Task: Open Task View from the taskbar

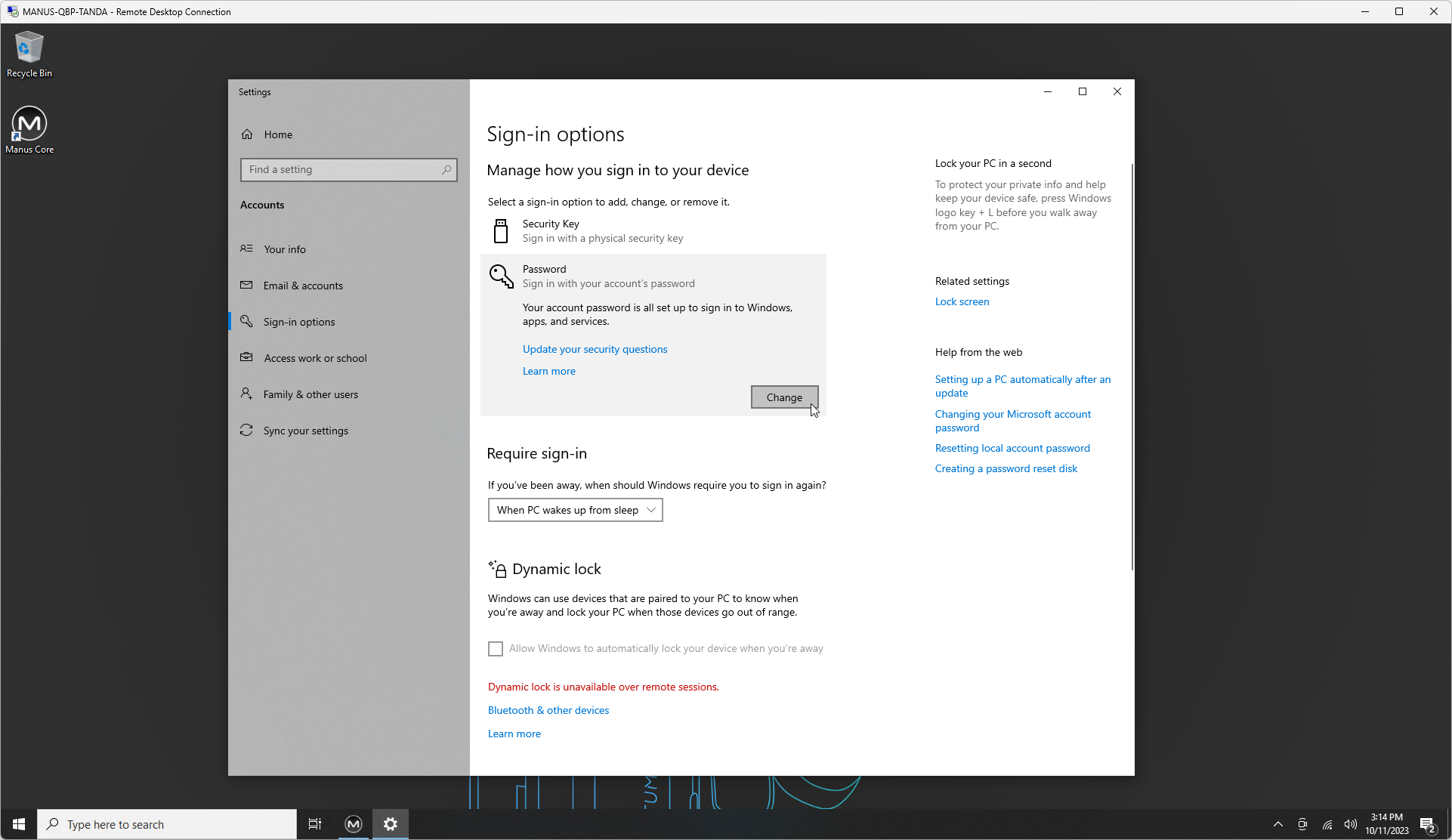Action: tap(315, 824)
